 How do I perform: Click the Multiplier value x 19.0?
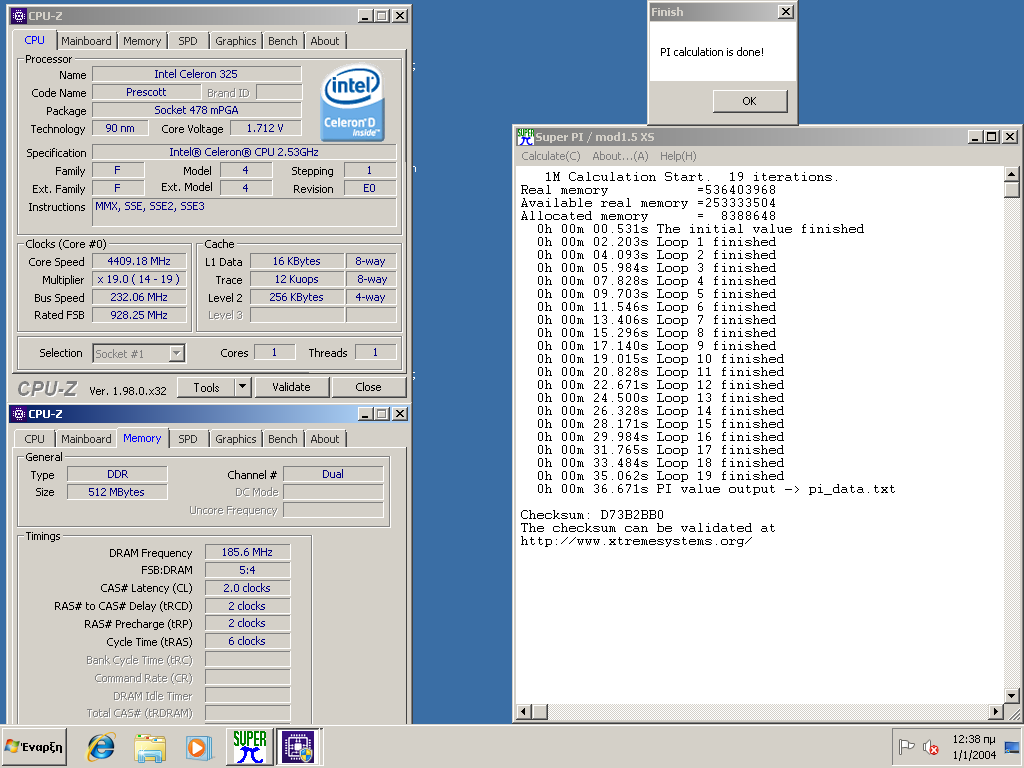pyautogui.click(x=139, y=280)
